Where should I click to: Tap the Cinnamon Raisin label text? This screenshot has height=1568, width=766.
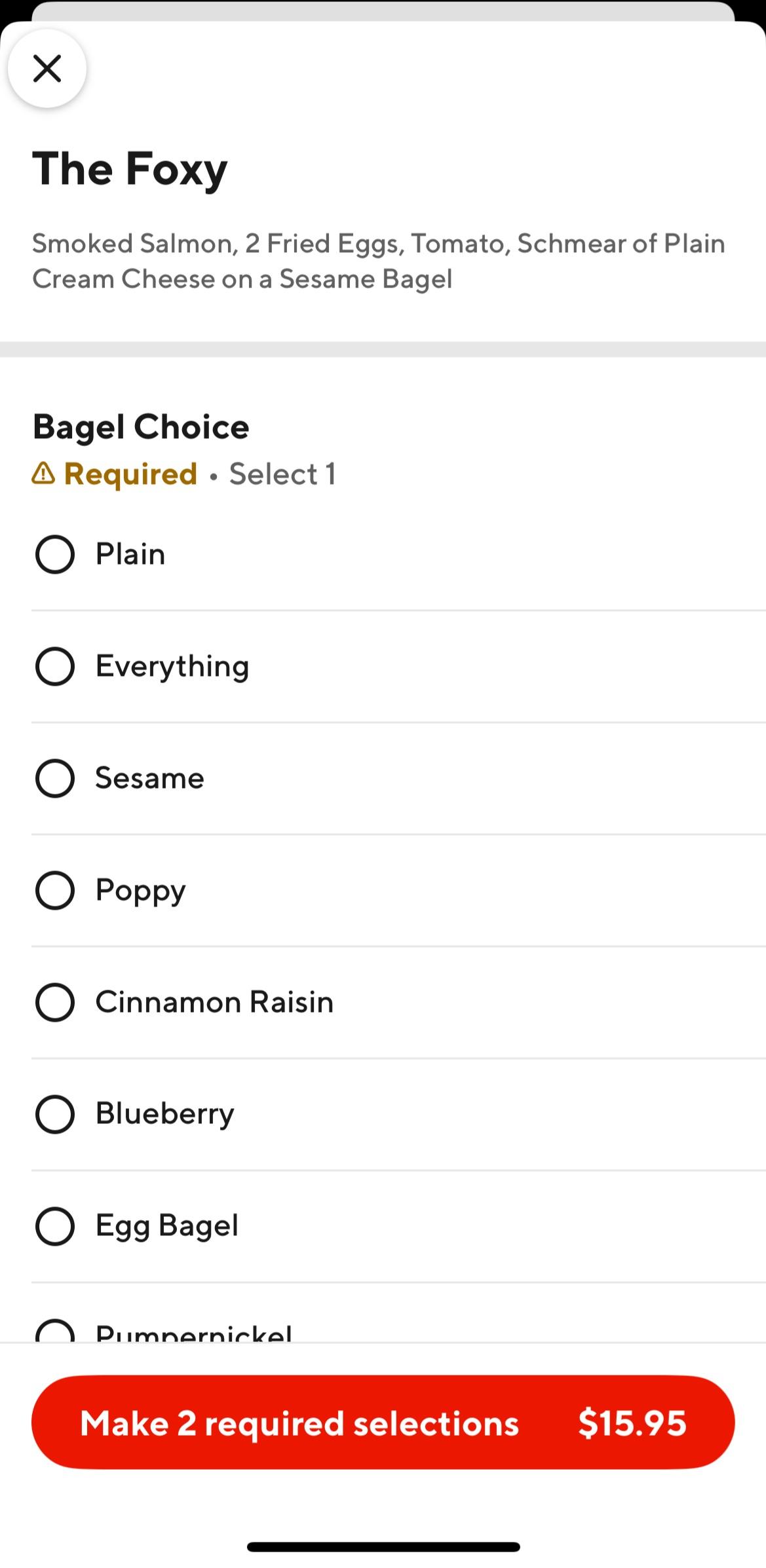pos(214,1002)
